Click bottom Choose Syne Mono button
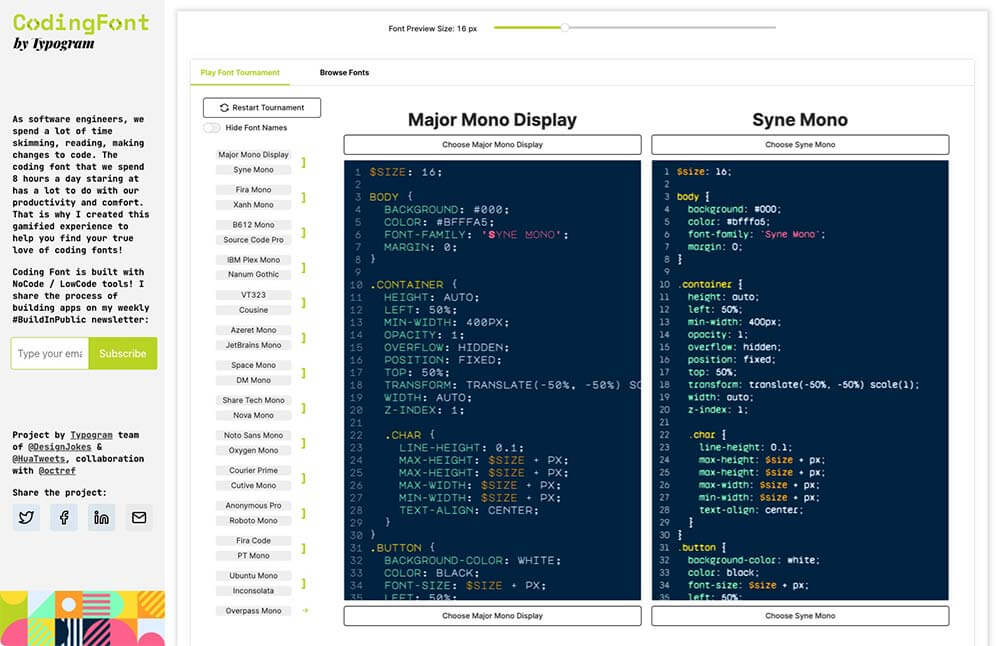The height and width of the screenshot is (646, 1000). pos(800,616)
